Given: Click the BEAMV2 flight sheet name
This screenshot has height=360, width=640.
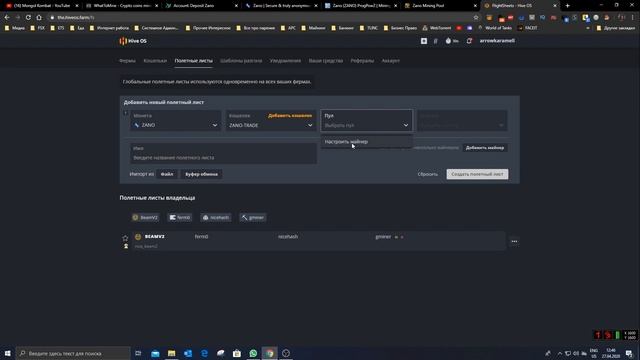Looking at the screenshot, I should 155,237.
